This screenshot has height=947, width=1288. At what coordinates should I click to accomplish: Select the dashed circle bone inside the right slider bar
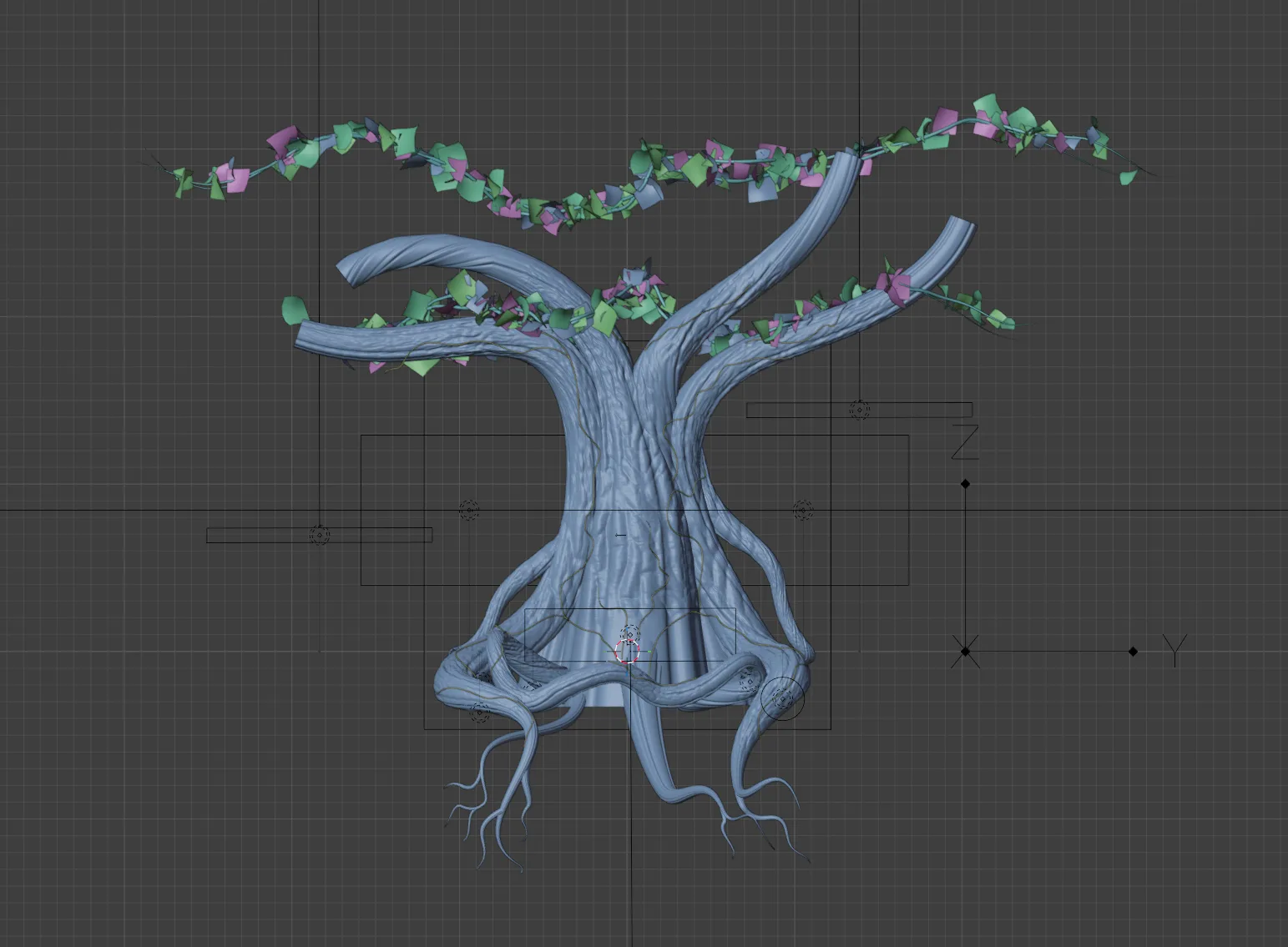[x=859, y=410]
